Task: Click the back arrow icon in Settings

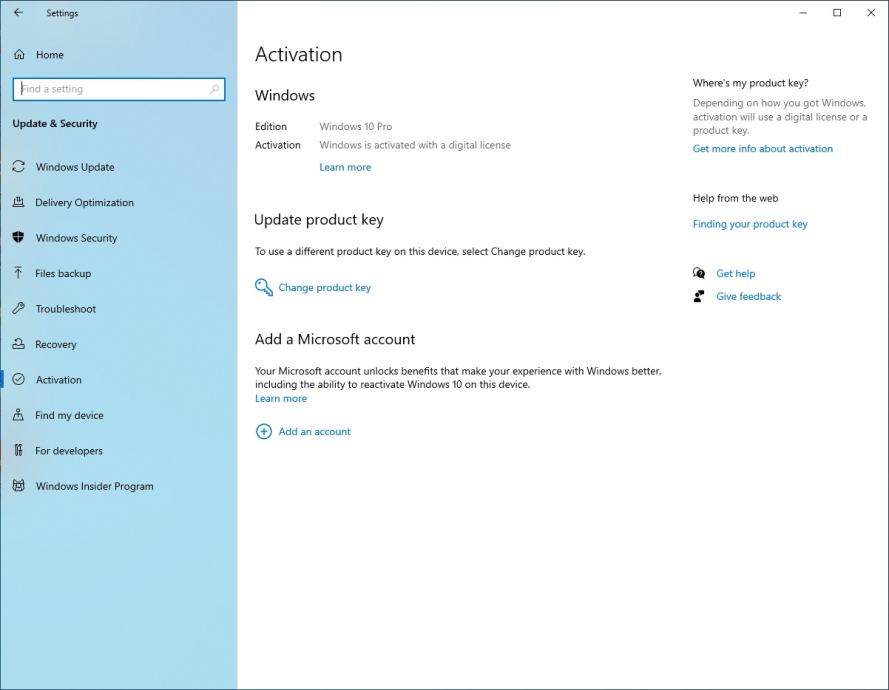Action: [x=18, y=13]
